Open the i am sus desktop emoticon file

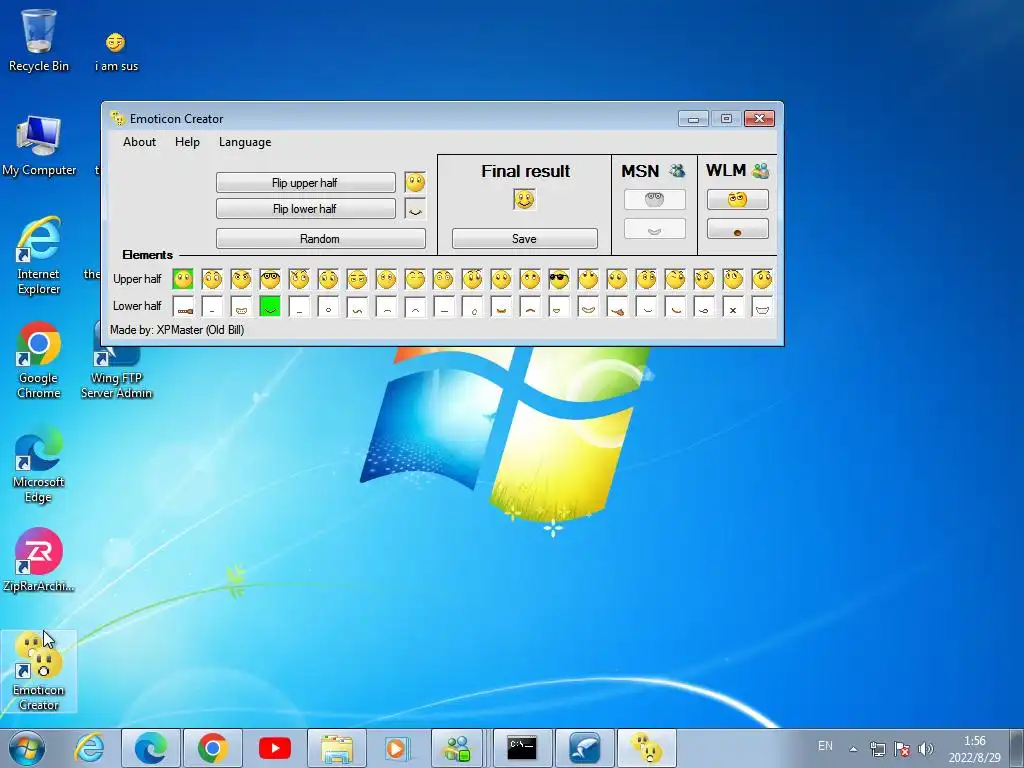tap(116, 52)
